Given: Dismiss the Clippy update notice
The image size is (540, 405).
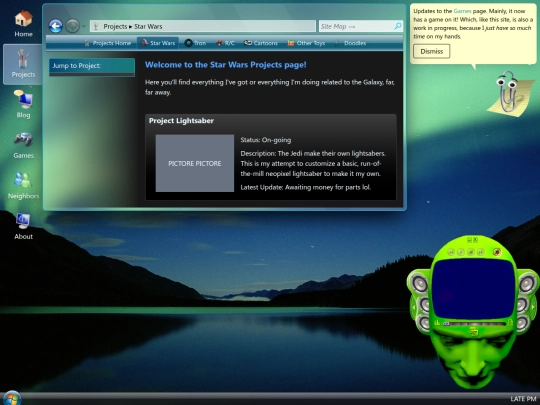Looking at the screenshot, I should click(x=432, y=51).
